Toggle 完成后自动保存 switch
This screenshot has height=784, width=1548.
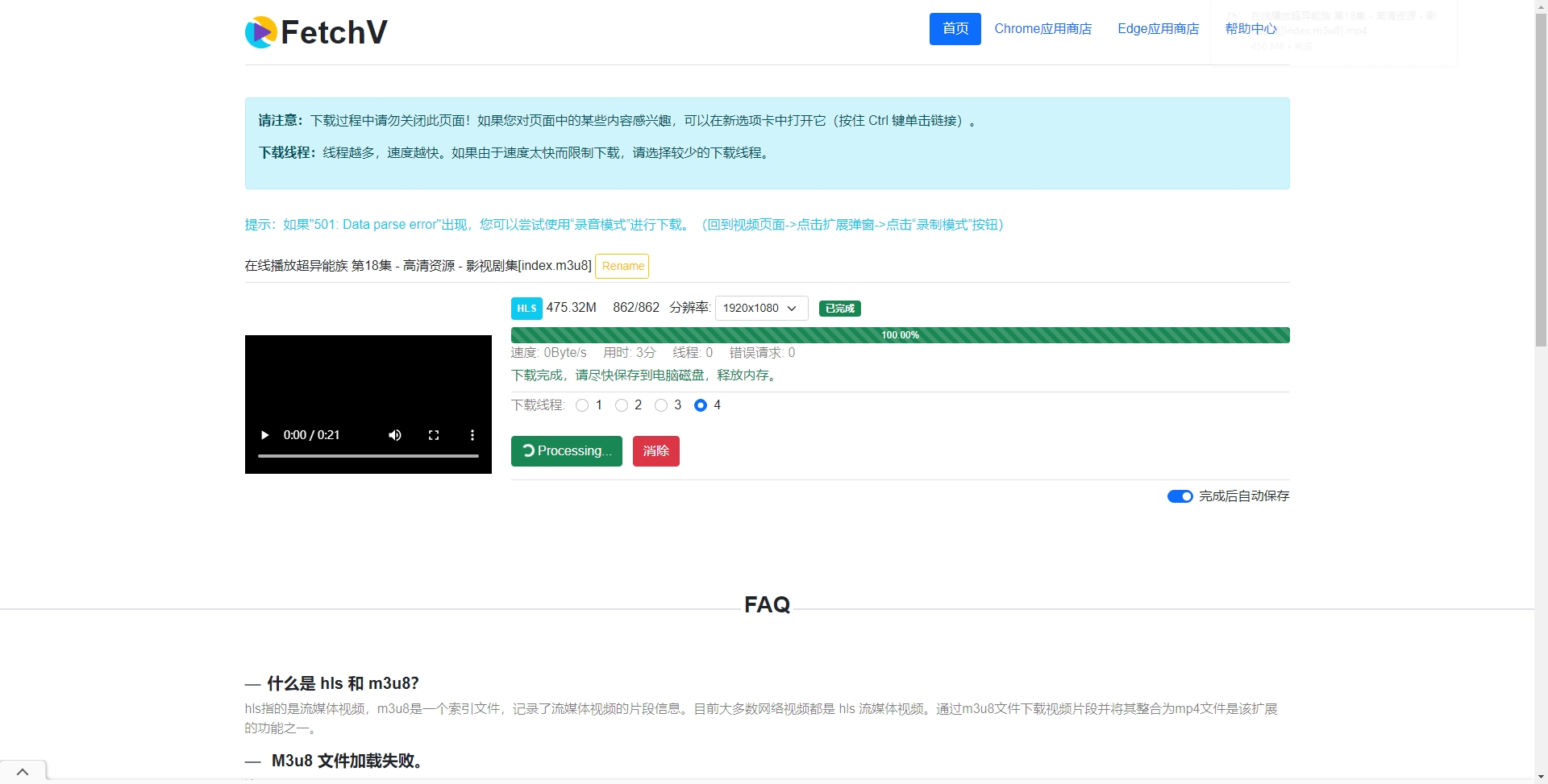coord(1180,496)
